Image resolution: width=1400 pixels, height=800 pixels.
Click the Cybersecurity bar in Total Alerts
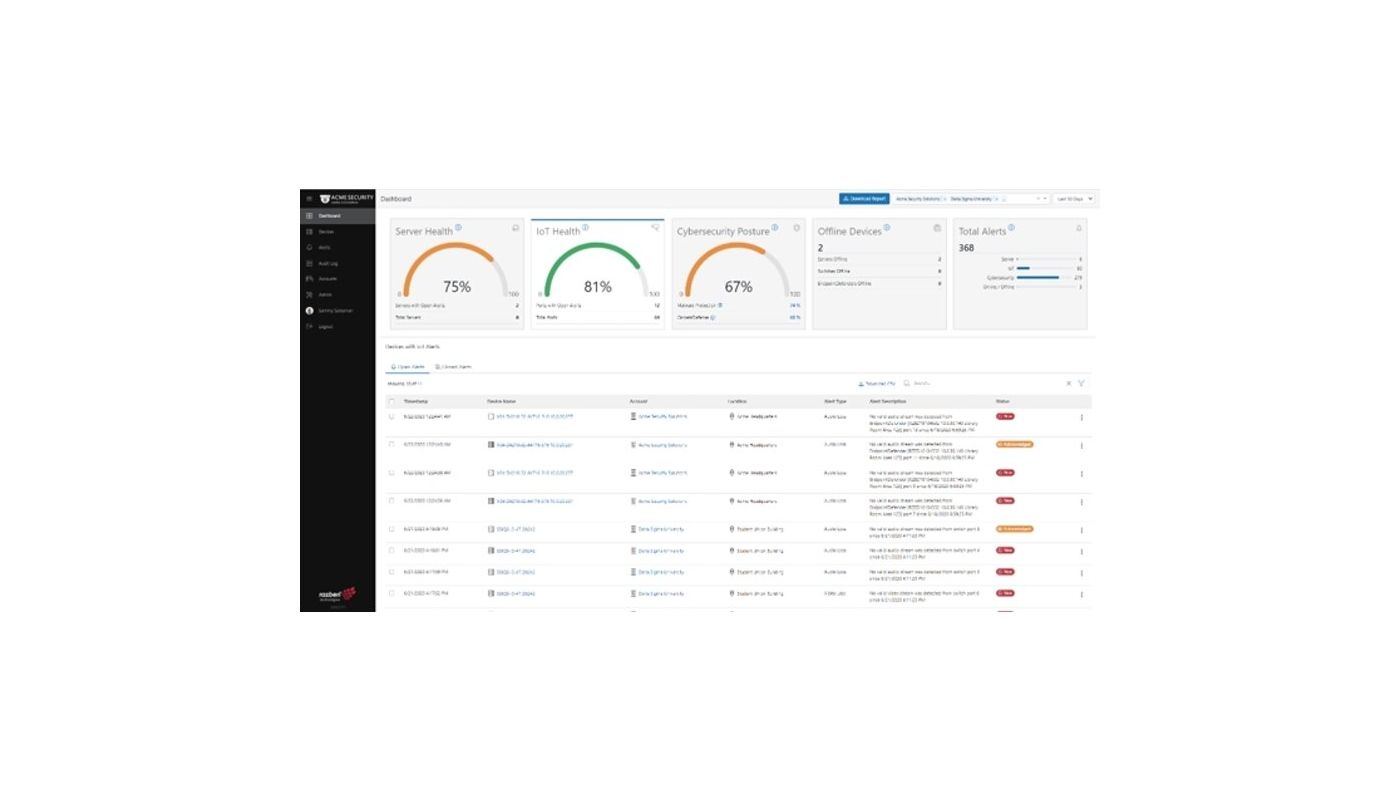(x=1038, y=278)
